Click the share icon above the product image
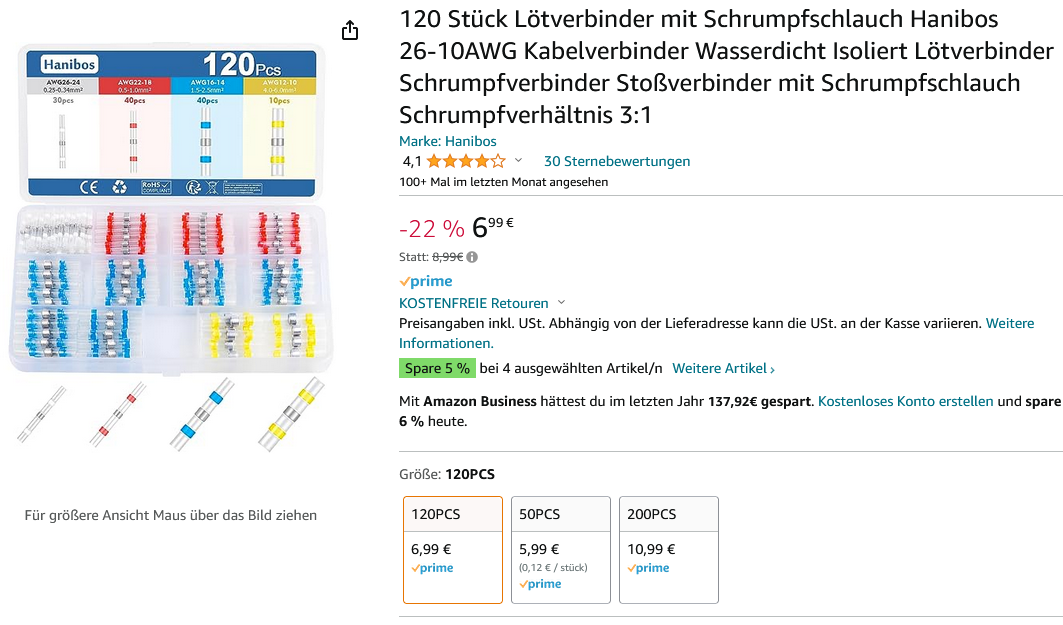This screenshot has height=625, width=1063. [x=350, y=31]
